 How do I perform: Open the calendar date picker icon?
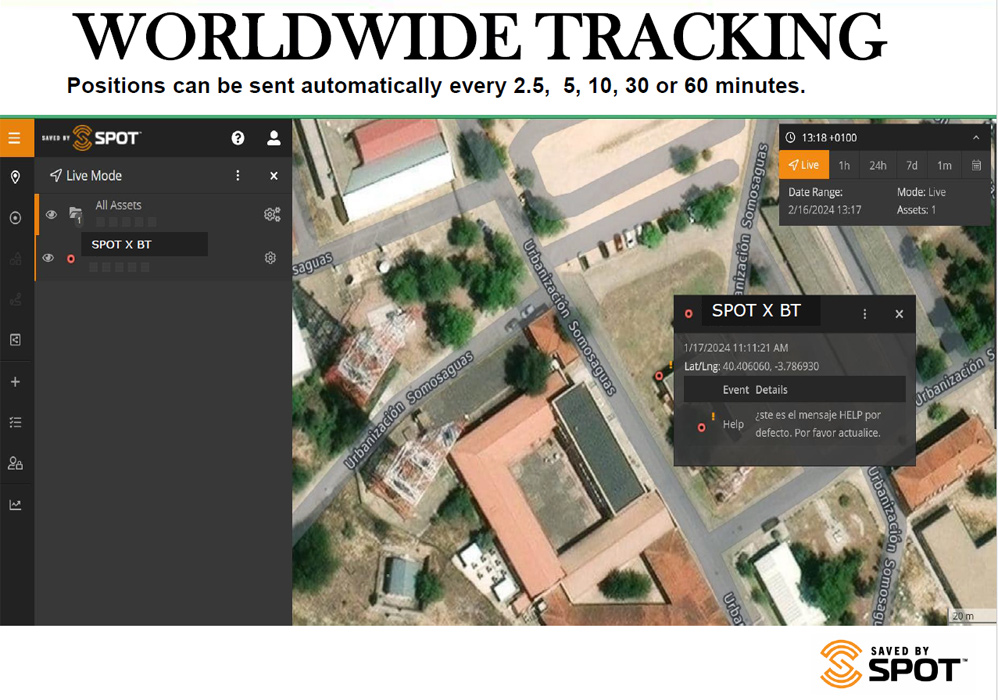click(x=976, y=165)
